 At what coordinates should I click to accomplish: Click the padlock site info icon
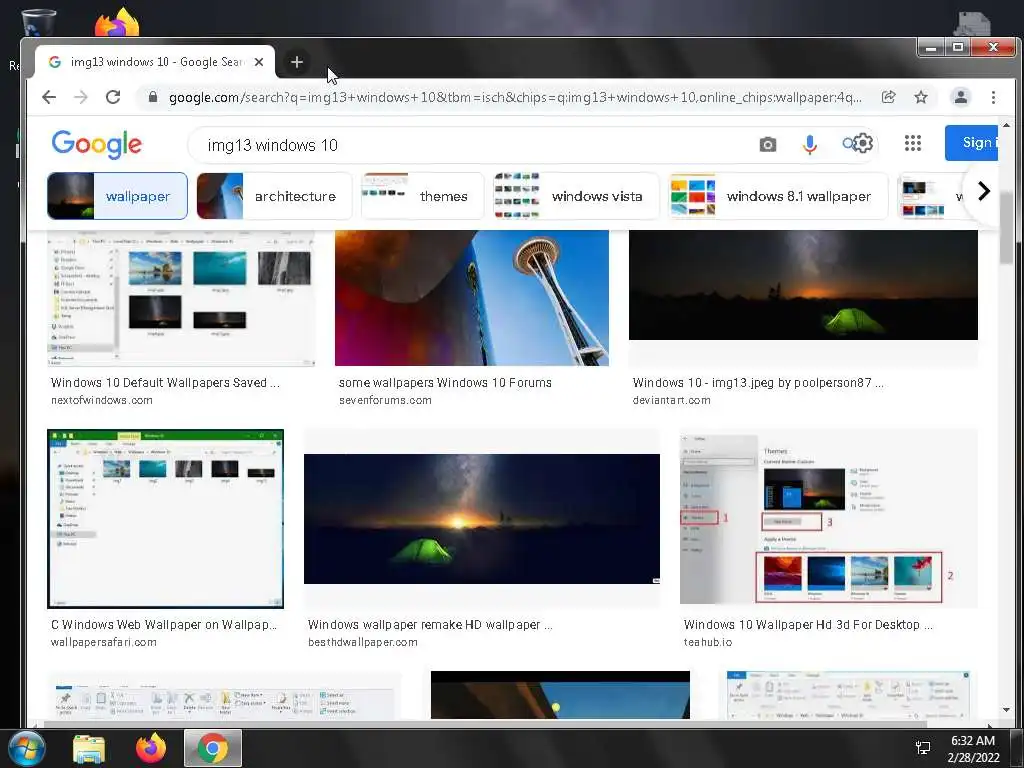click(153, 97)
